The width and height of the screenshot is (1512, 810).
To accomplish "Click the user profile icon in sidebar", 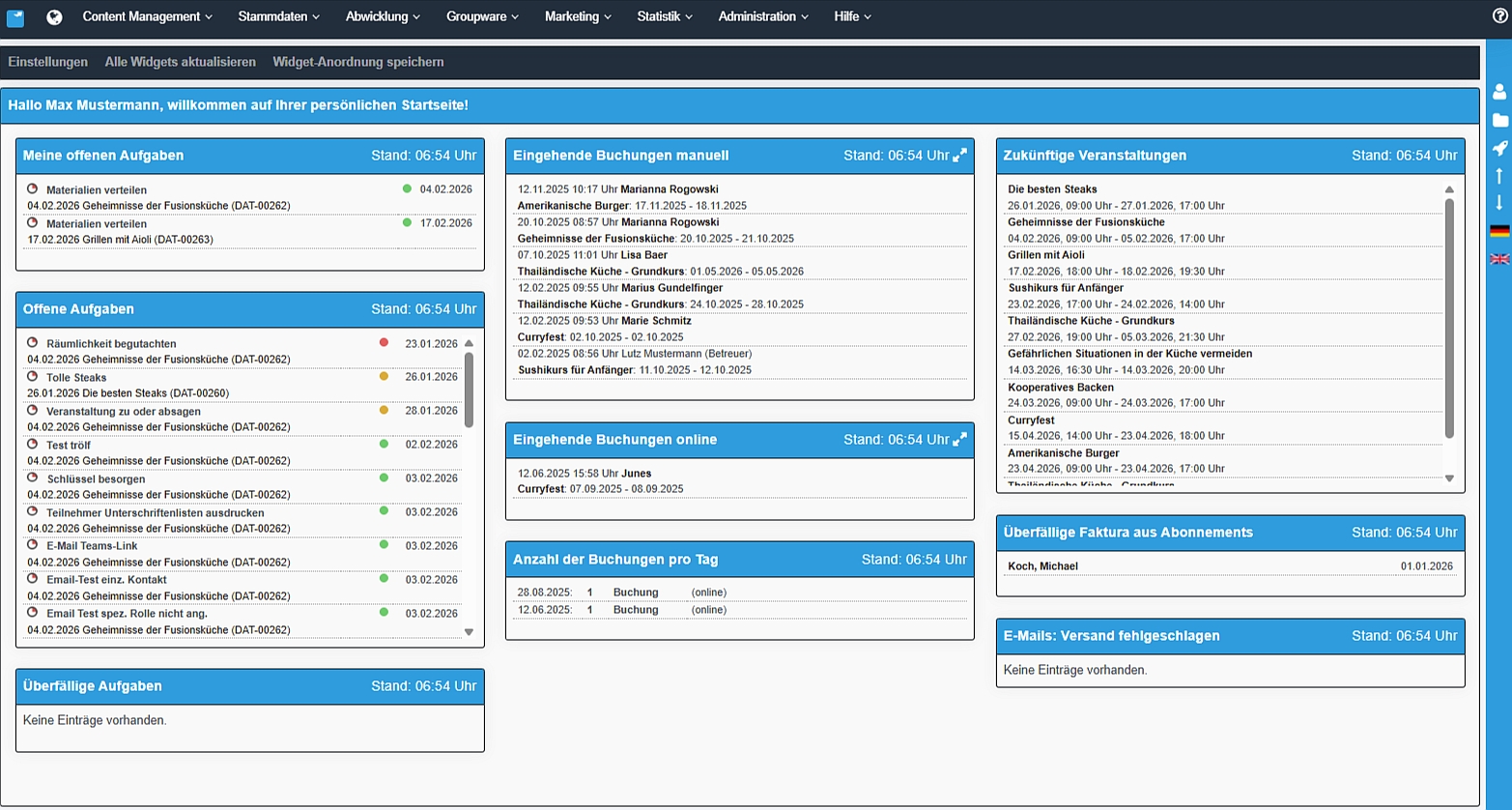I will (1499, 92).
